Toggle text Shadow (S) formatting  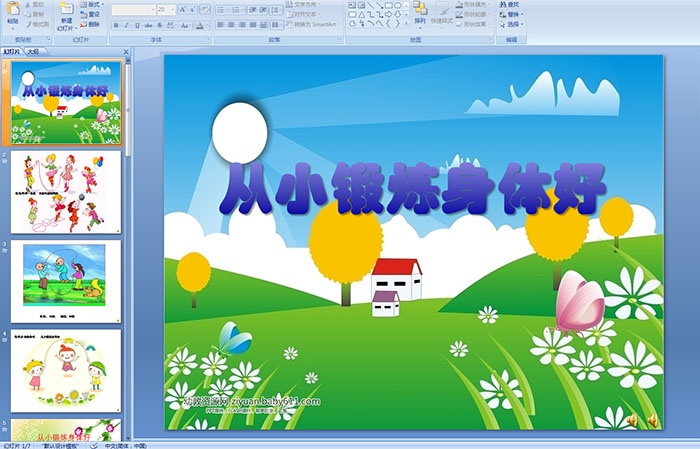(159, 25)
